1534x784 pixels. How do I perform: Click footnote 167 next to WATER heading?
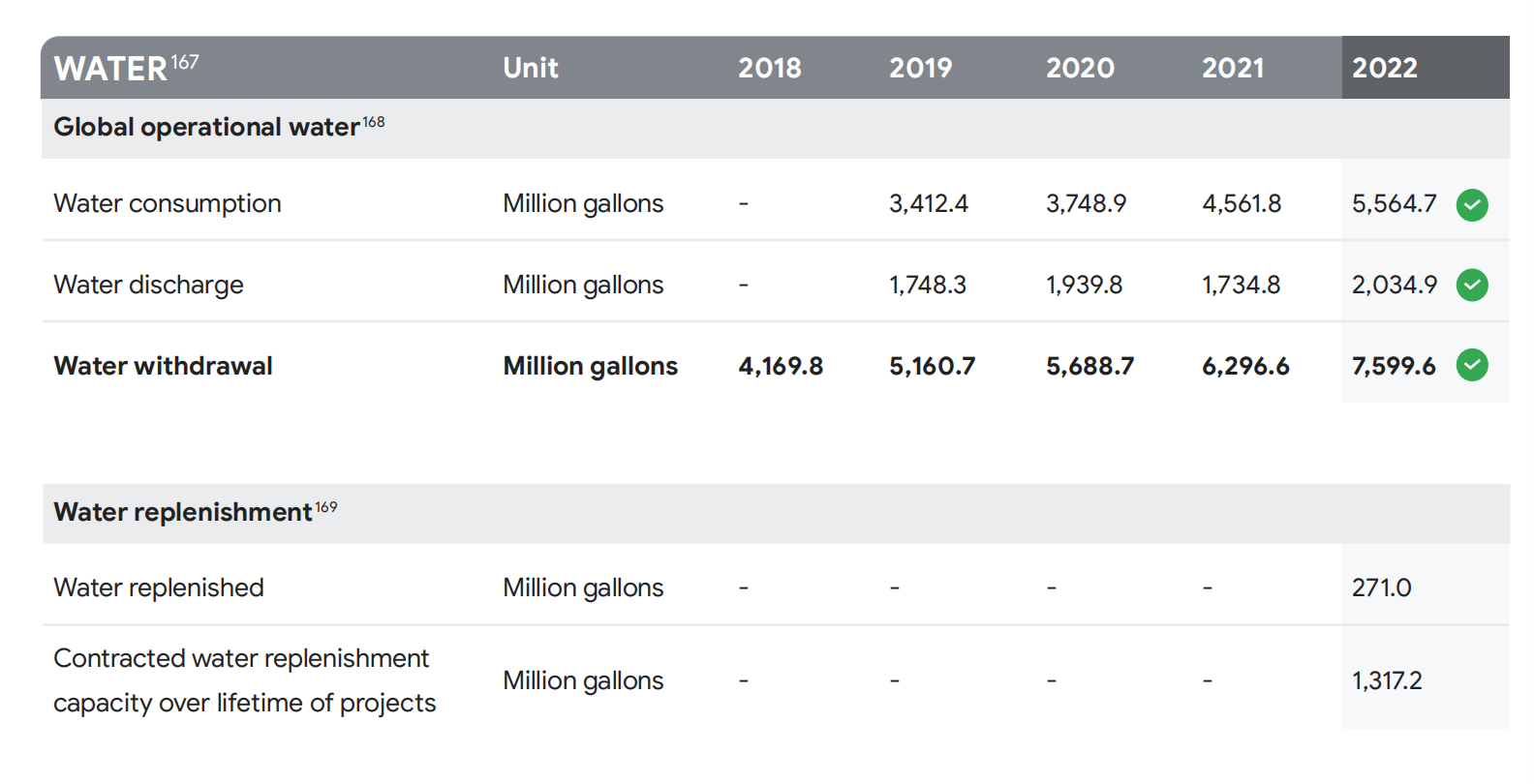coord(185,62)
